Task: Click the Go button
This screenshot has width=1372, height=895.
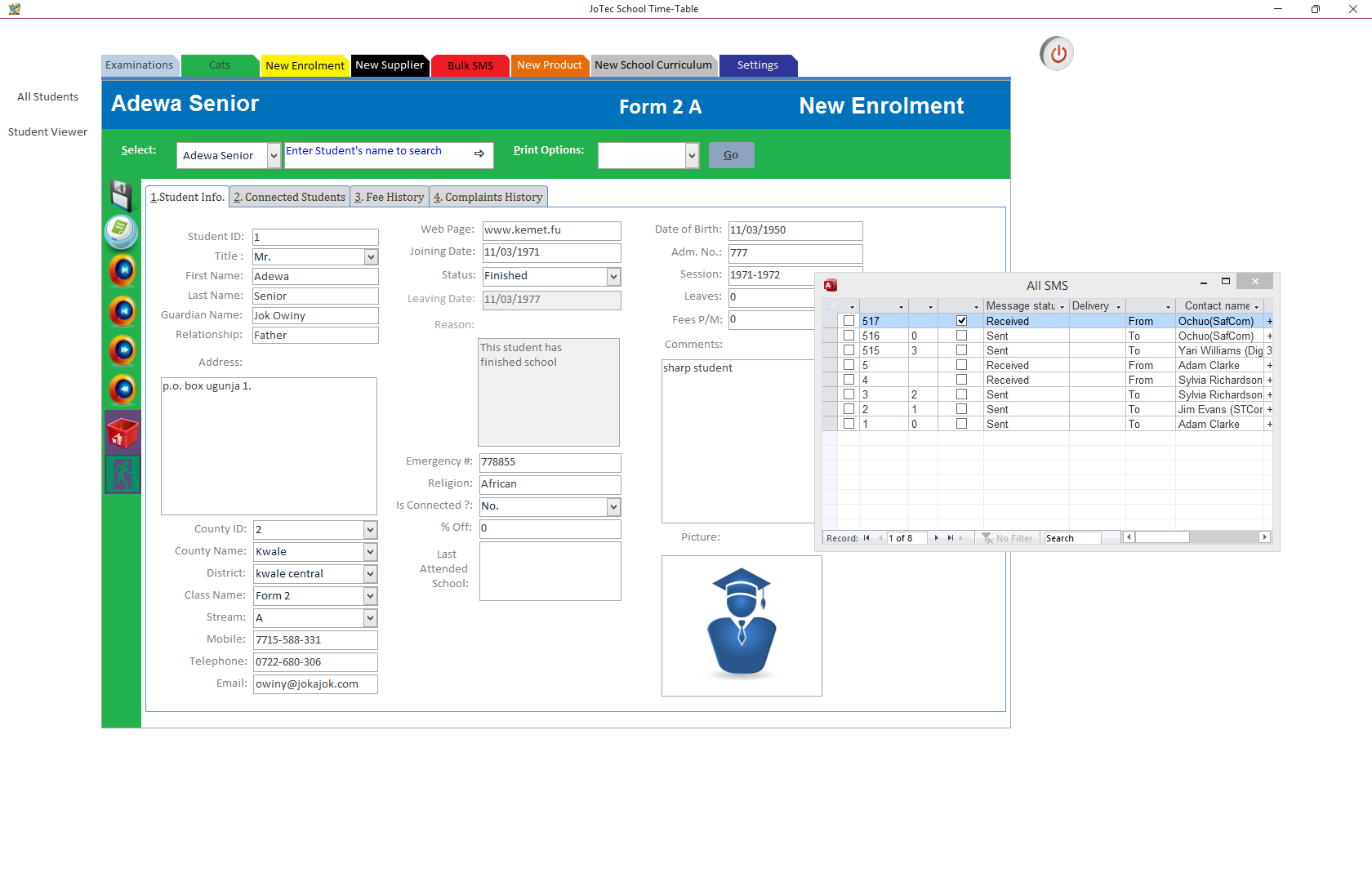Action: (731, 155)
